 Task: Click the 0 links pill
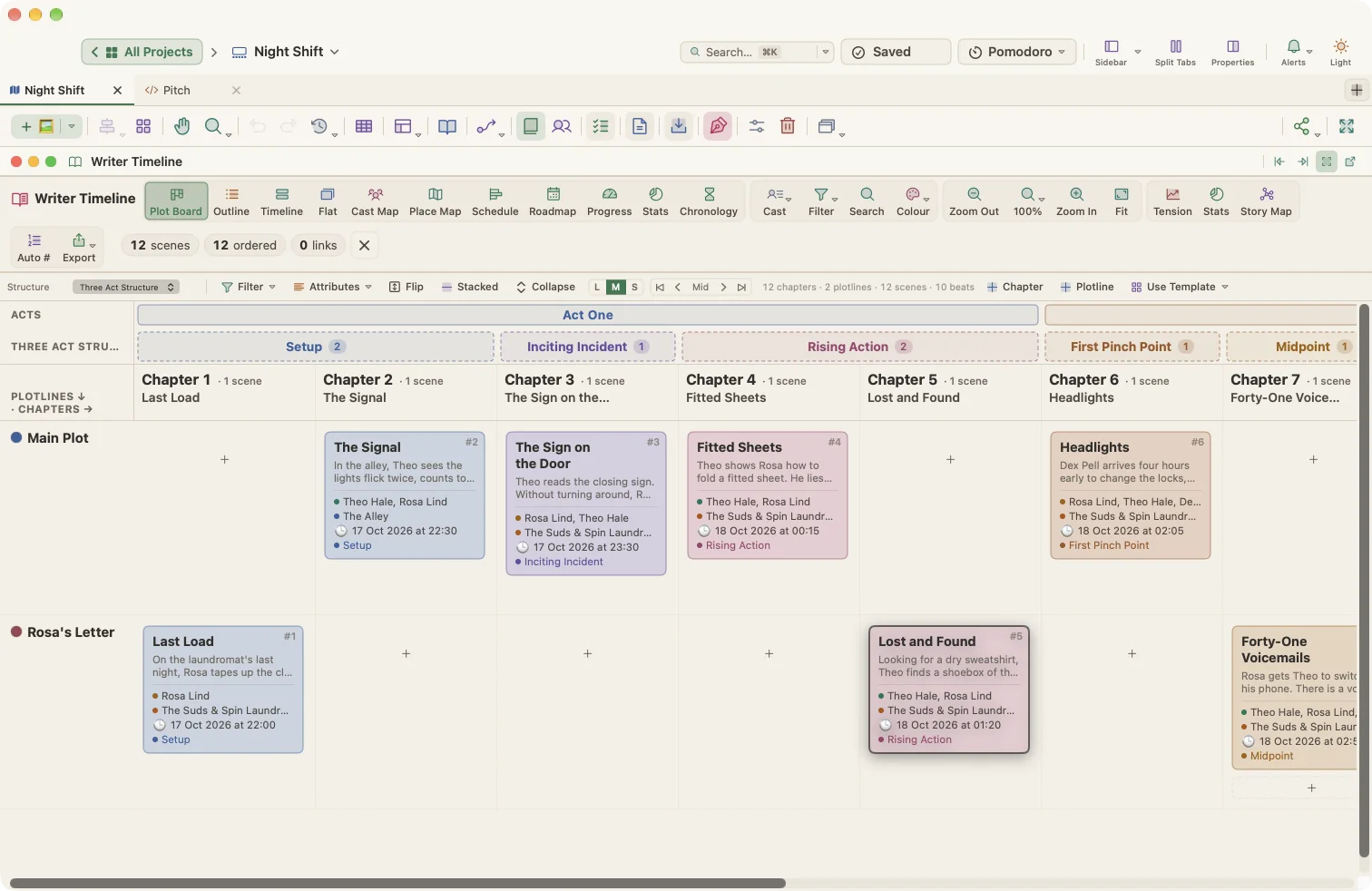[x=318, y=245]
